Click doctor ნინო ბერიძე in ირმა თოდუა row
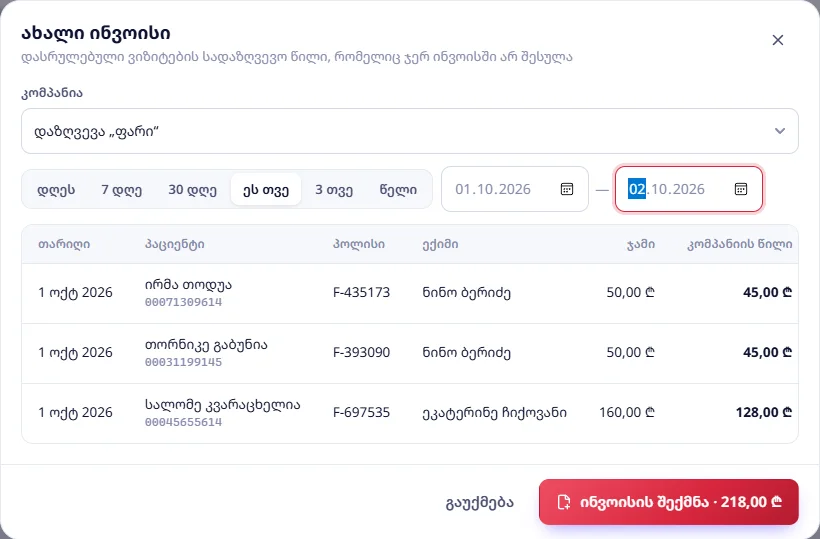Viewport: 820px width, 539px height. tap(466, 292)
